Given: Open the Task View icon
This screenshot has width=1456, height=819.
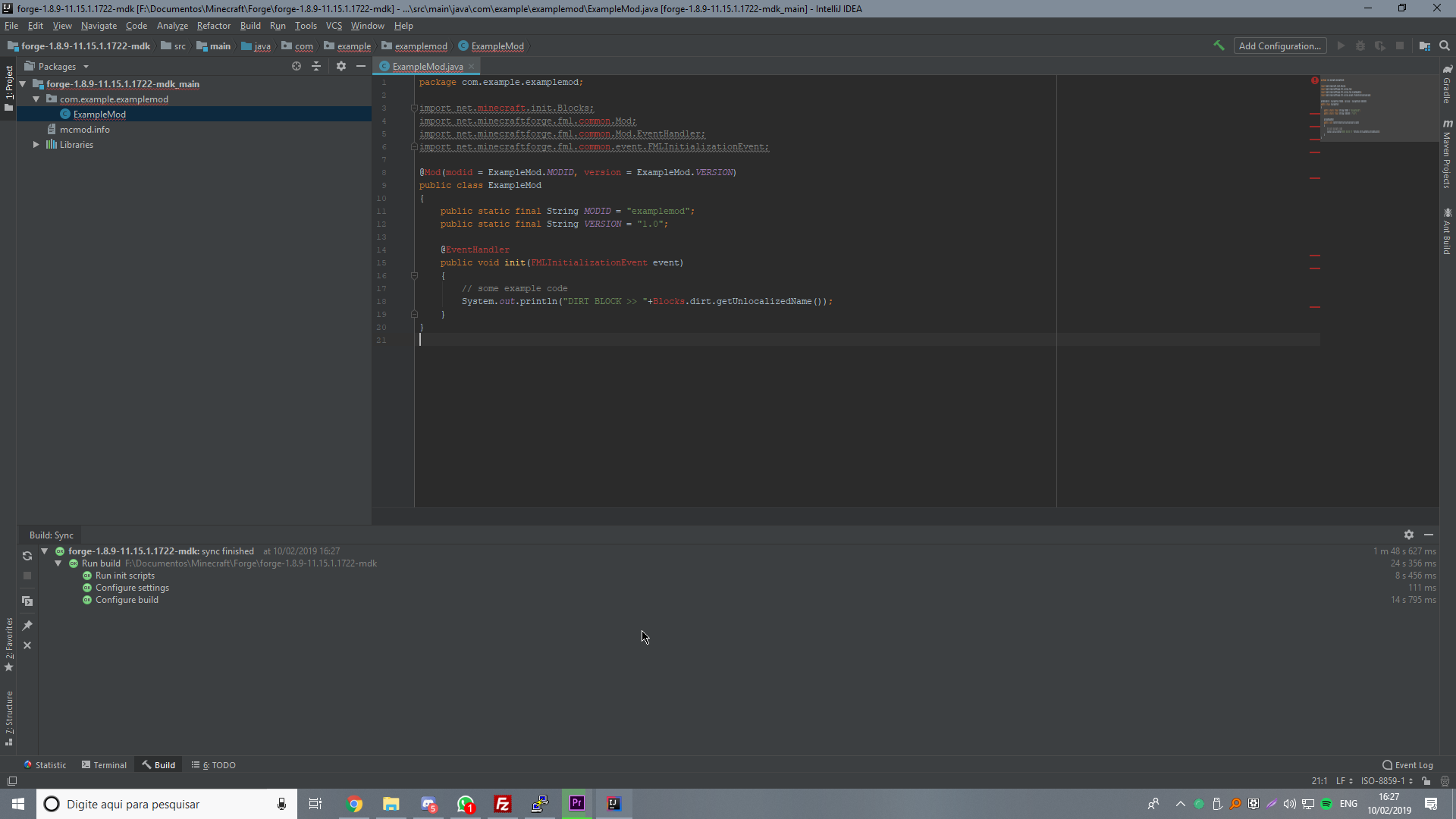Looking at the screenshot, I should [x=315, y=804].
